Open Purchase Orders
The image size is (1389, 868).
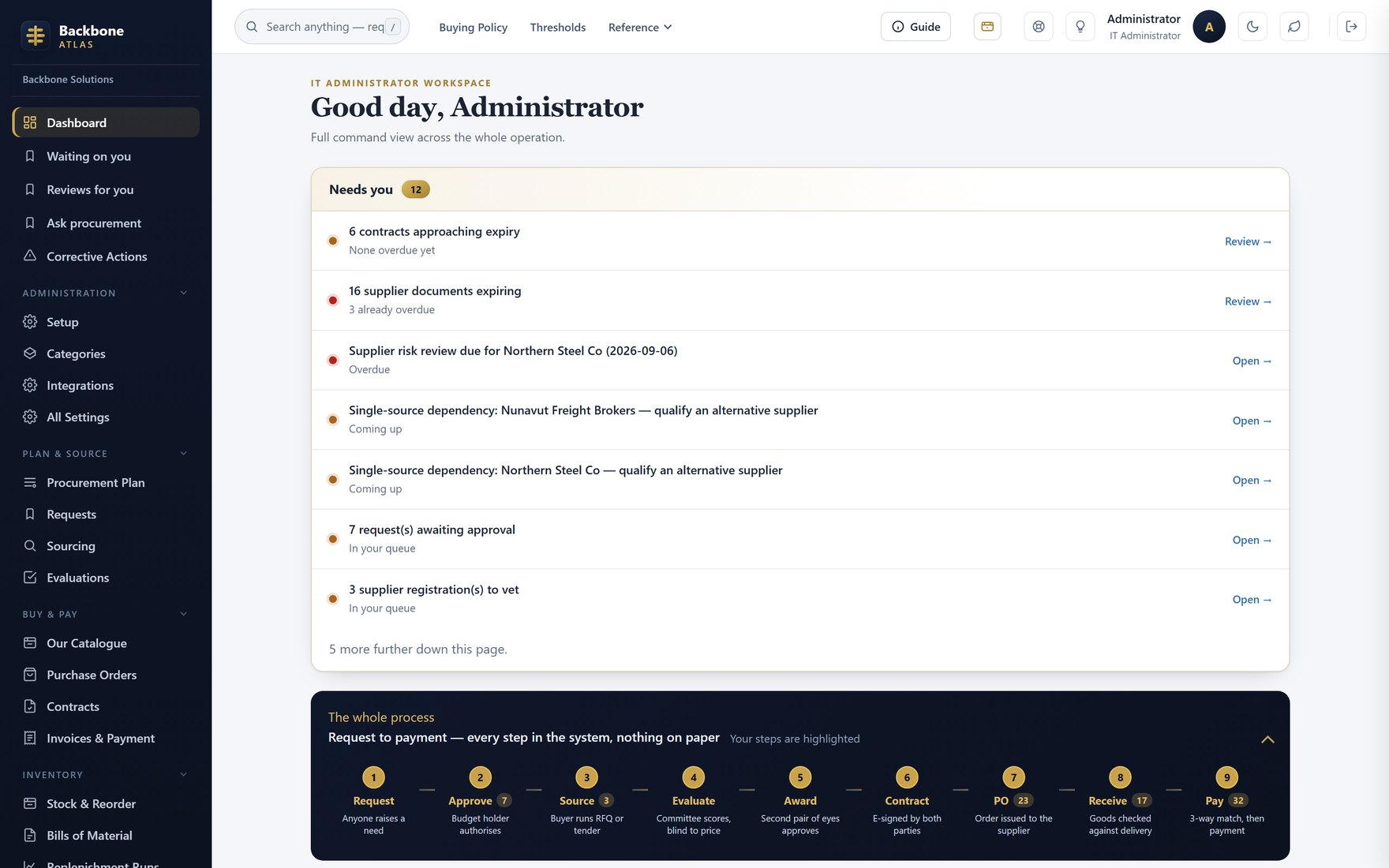coord(106,675)
